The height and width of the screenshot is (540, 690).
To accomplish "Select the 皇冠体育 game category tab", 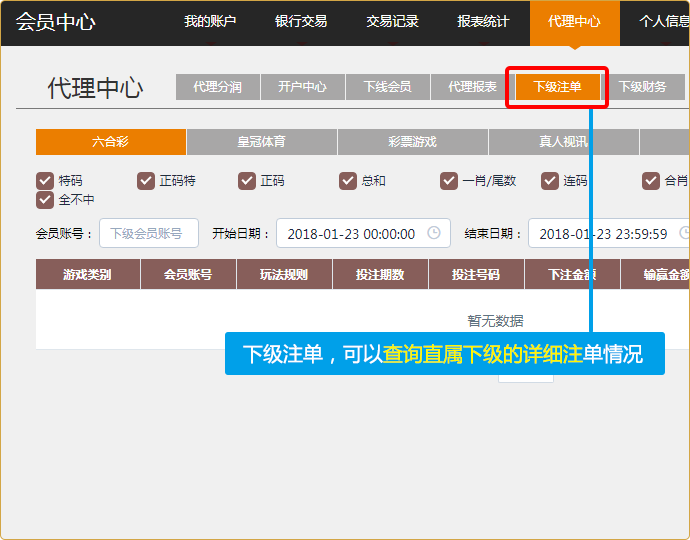I will [x=261, y=142].
